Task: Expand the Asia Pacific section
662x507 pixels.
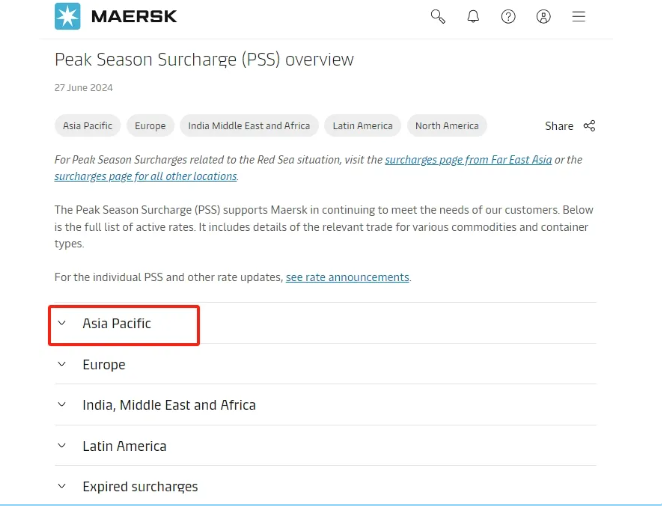Action: pyautogui.click(x=117, y=324)
